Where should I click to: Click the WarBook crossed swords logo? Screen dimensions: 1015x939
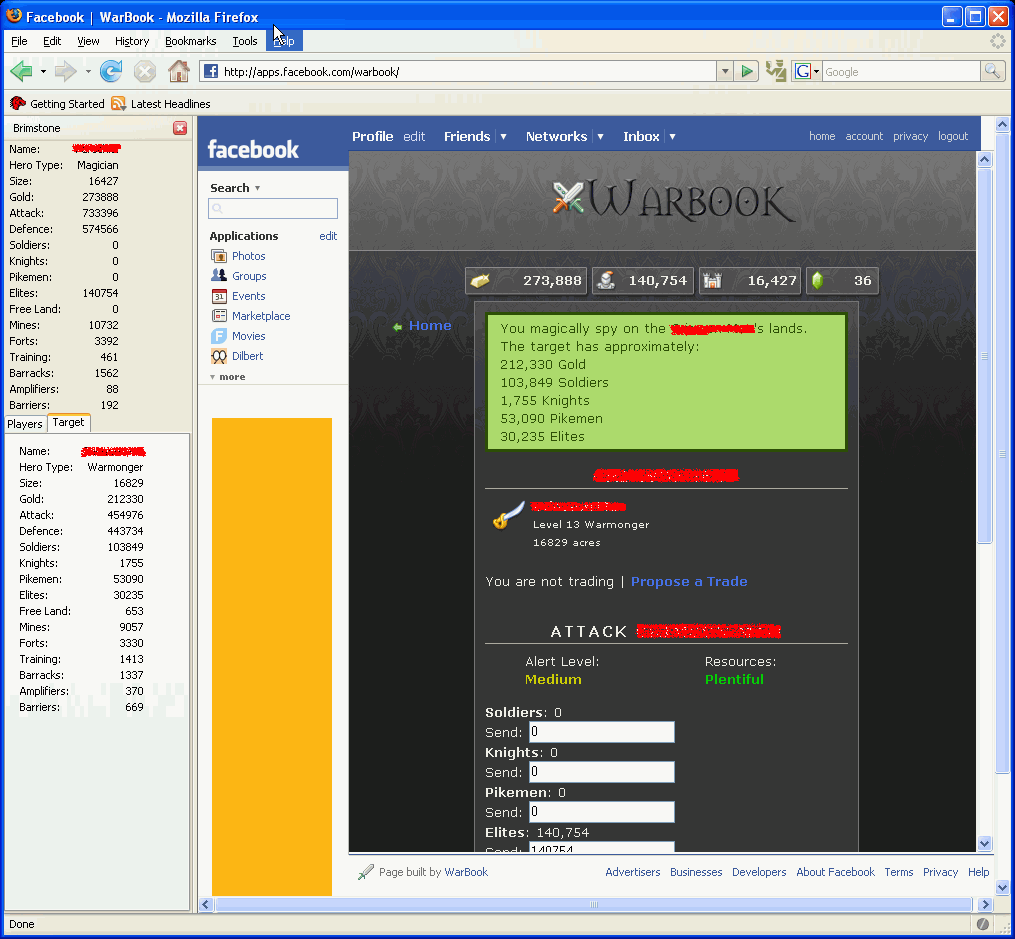pos(568,197)
